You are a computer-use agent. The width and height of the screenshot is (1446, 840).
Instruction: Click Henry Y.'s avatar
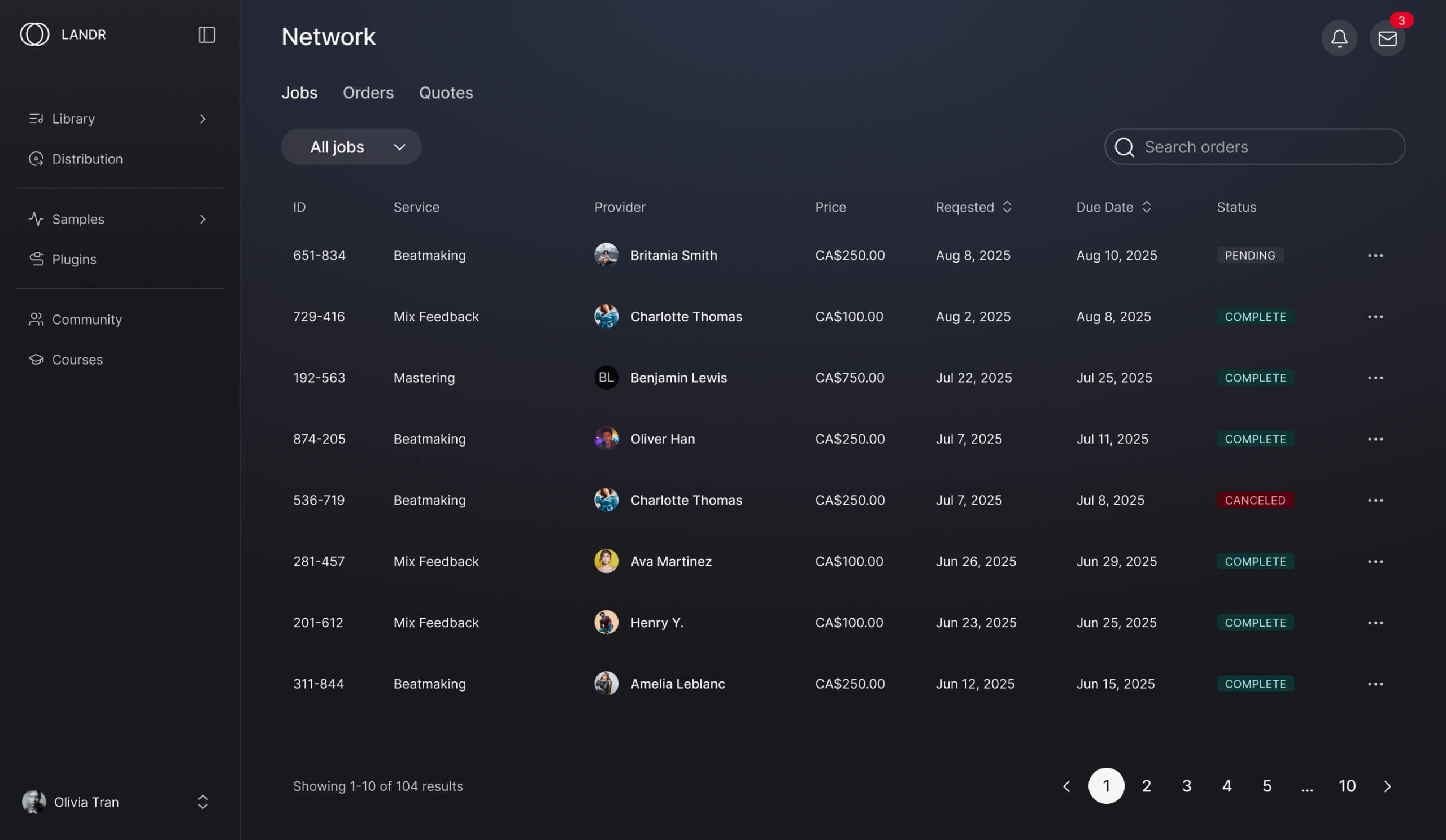pyautogui.click(x=606, y=623)
